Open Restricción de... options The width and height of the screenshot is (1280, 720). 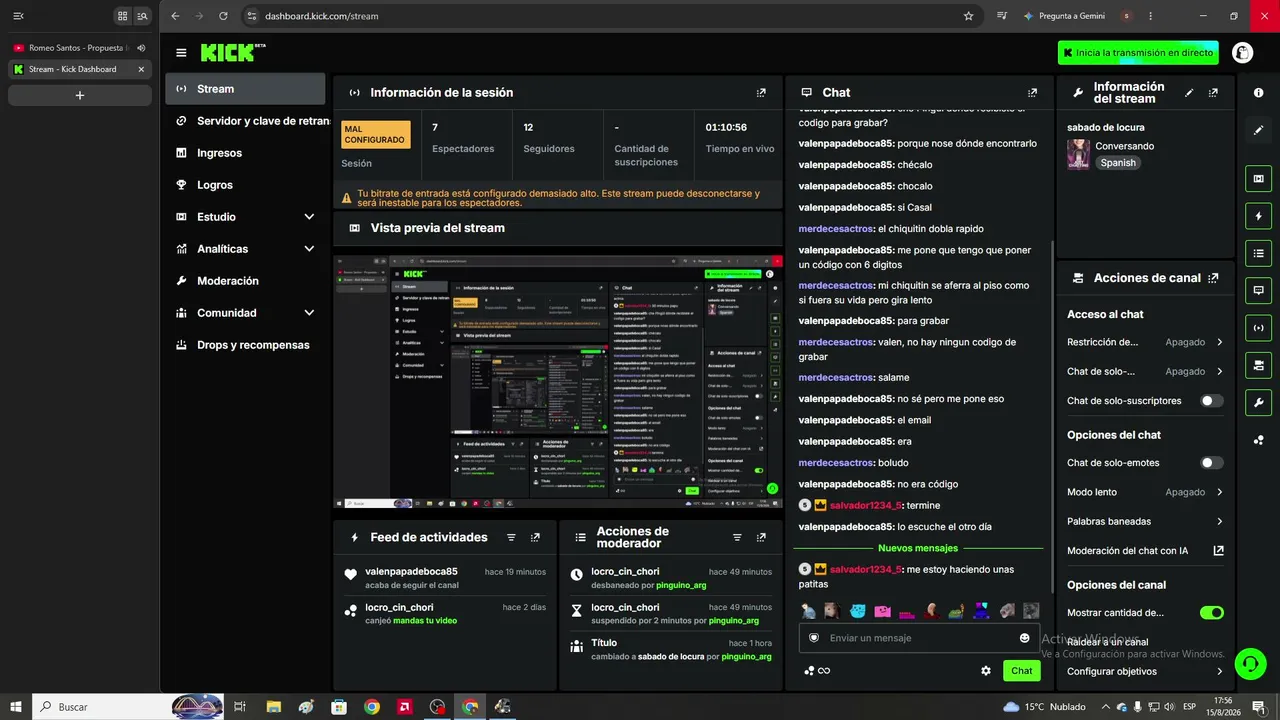pos(1145,342)
